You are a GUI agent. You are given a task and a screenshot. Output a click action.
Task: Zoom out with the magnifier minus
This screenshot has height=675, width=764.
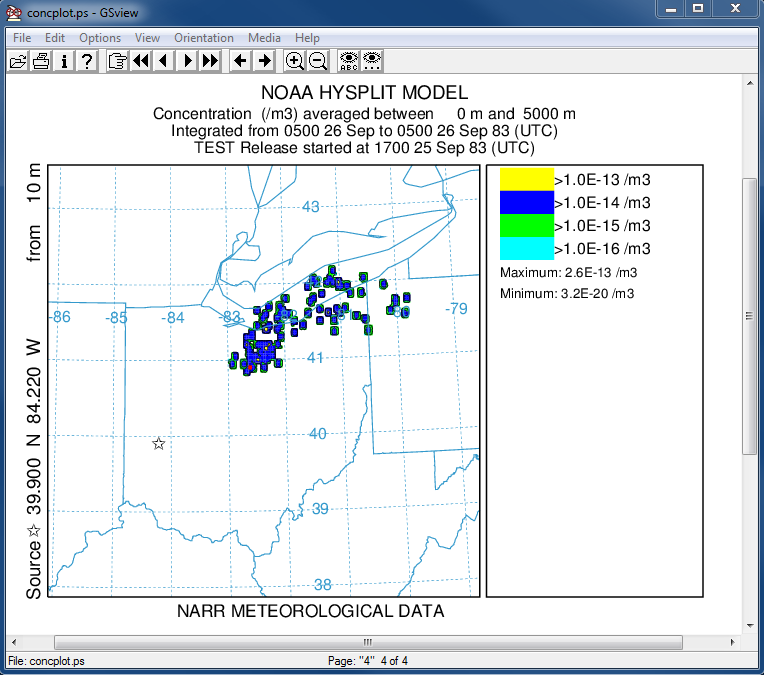[x=318, y=61]
